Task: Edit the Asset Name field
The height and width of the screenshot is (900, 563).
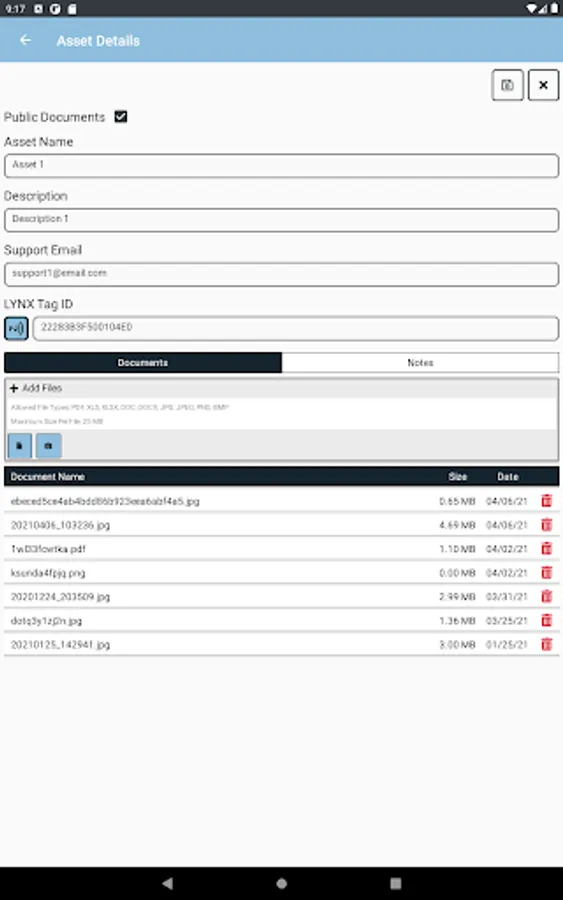Action: click(281, 165)
